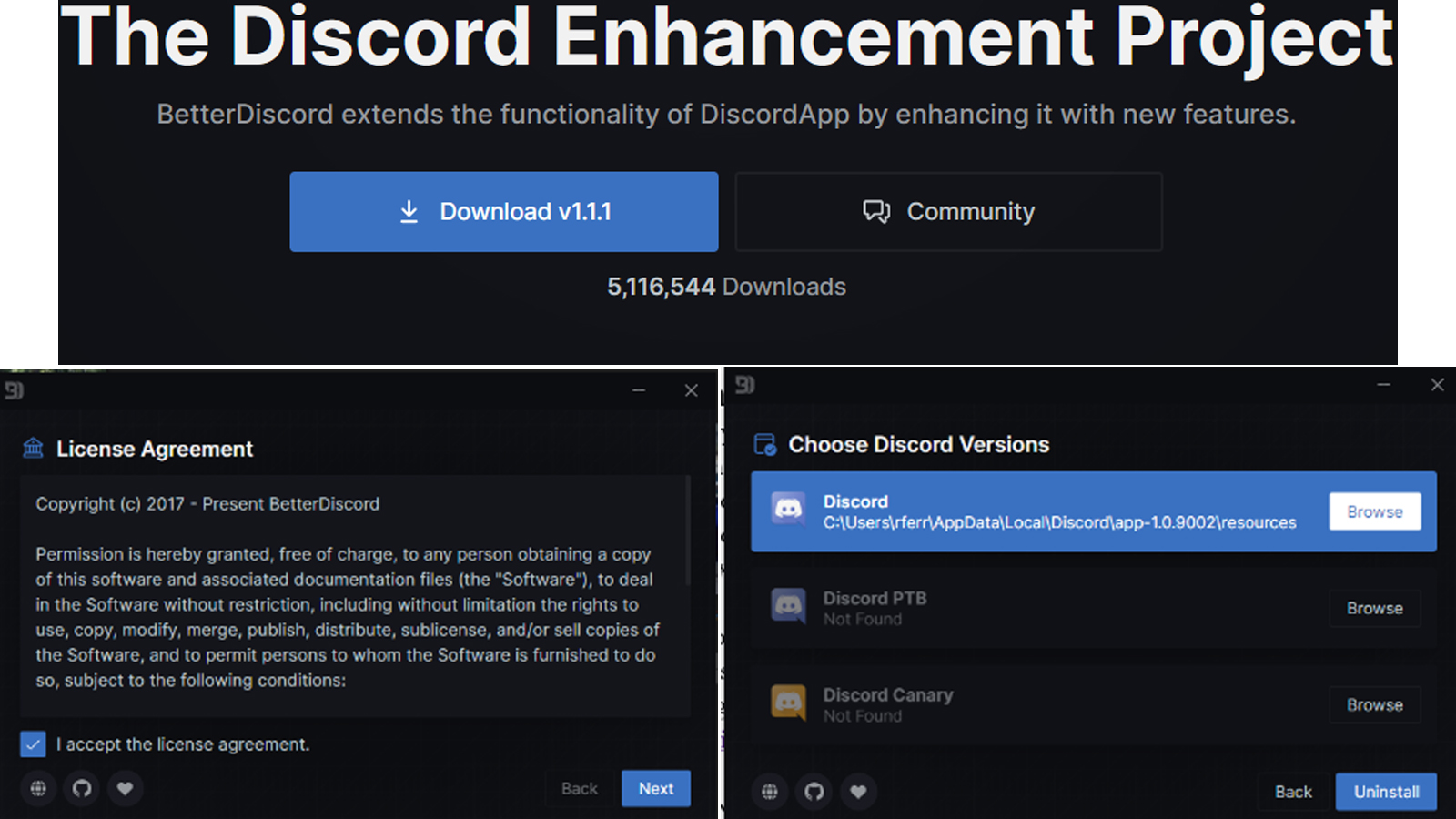Open GitHub icon in Discord Versions window

coord(814,792)
